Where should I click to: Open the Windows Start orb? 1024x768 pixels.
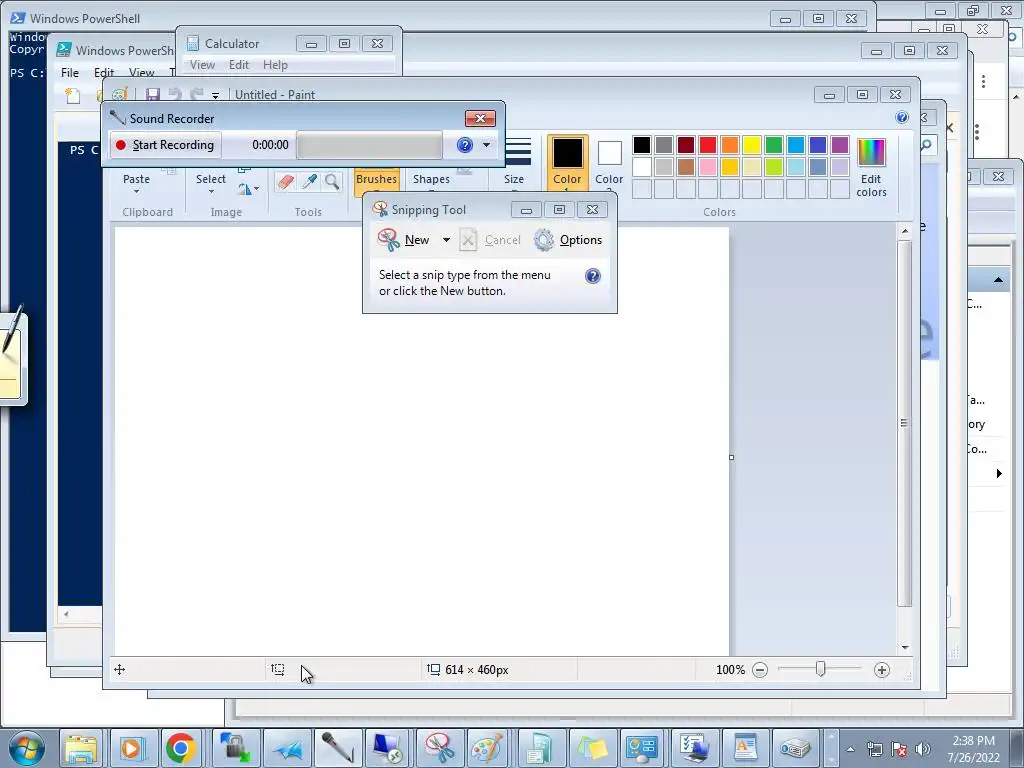click(x=27, y=748)
